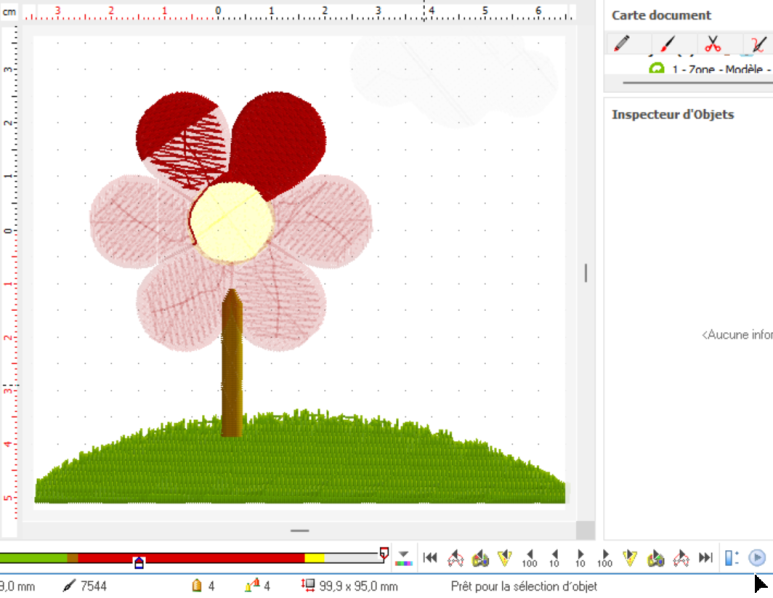Click the 'Inspecteur d'Objets' panel title
Viewport: 773px width, 598px height.
(673, 114)
